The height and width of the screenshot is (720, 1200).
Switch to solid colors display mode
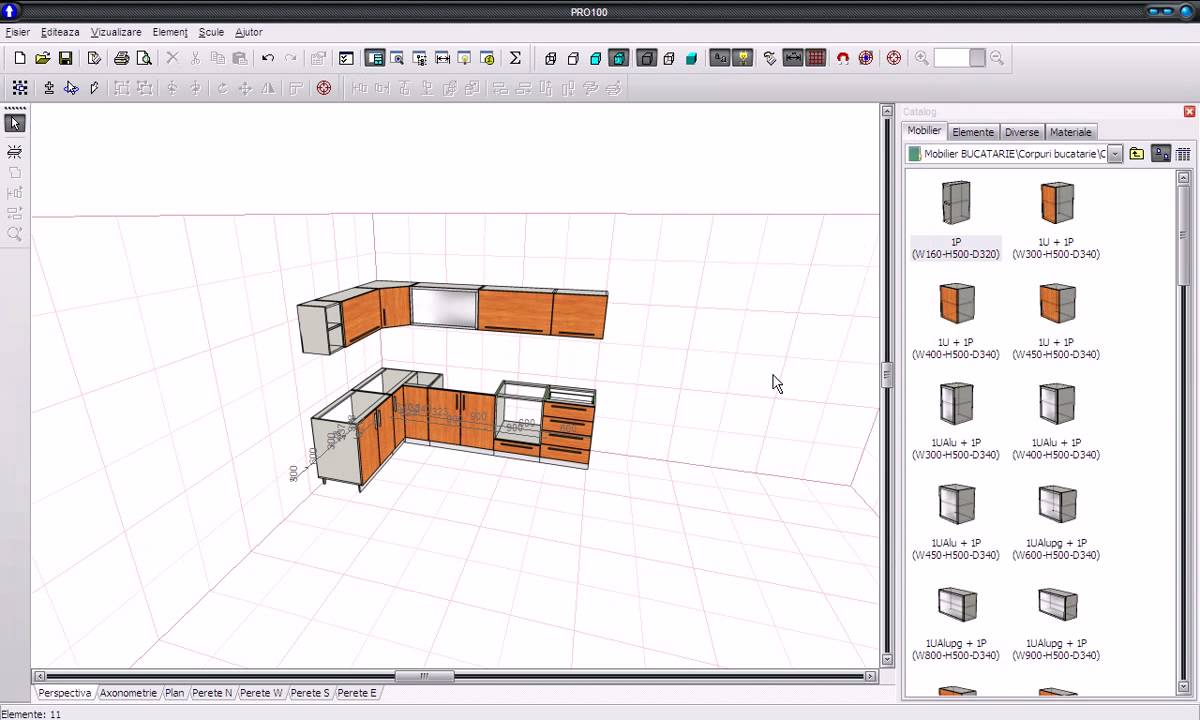click(596, 58)
